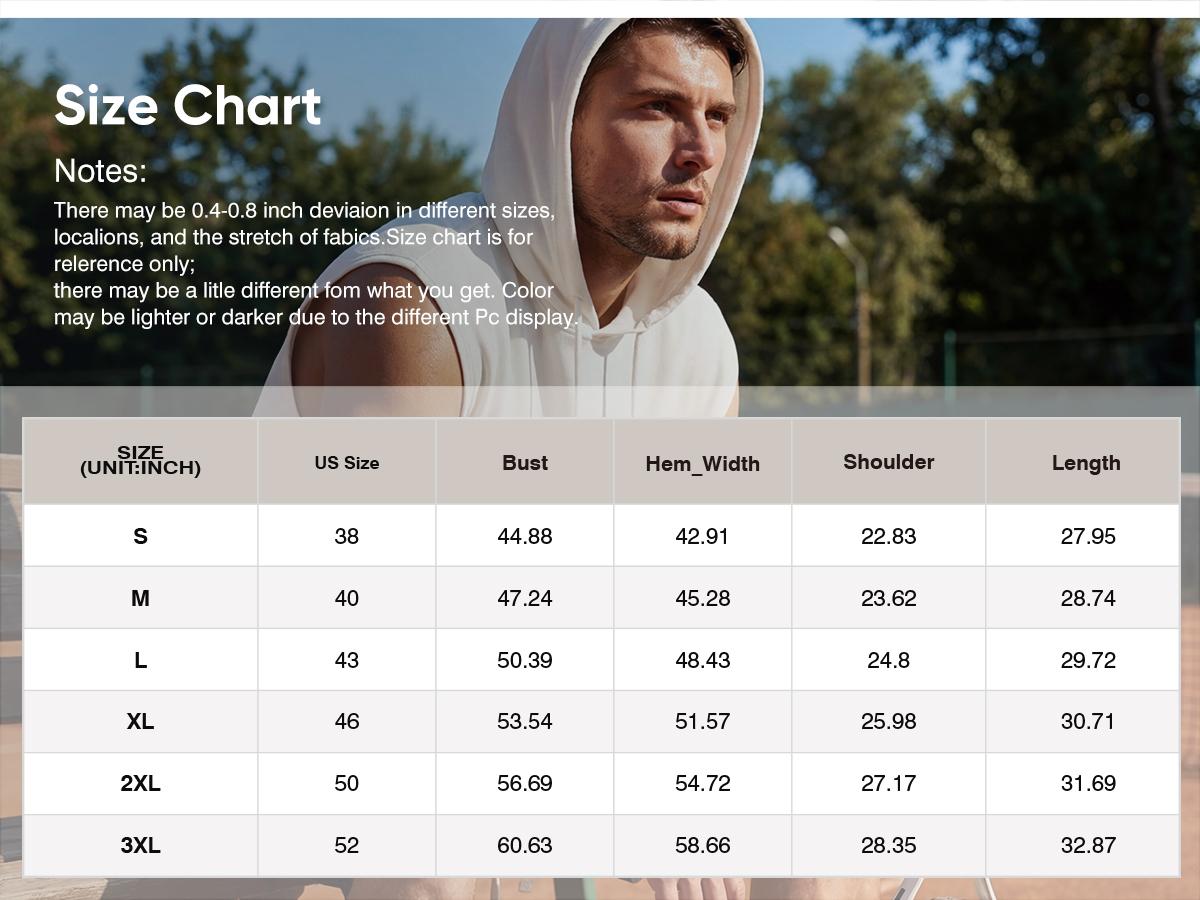Click the 3XL size row label
The width and height of the screenshot is (1200, 900).
tap(140, 845)
